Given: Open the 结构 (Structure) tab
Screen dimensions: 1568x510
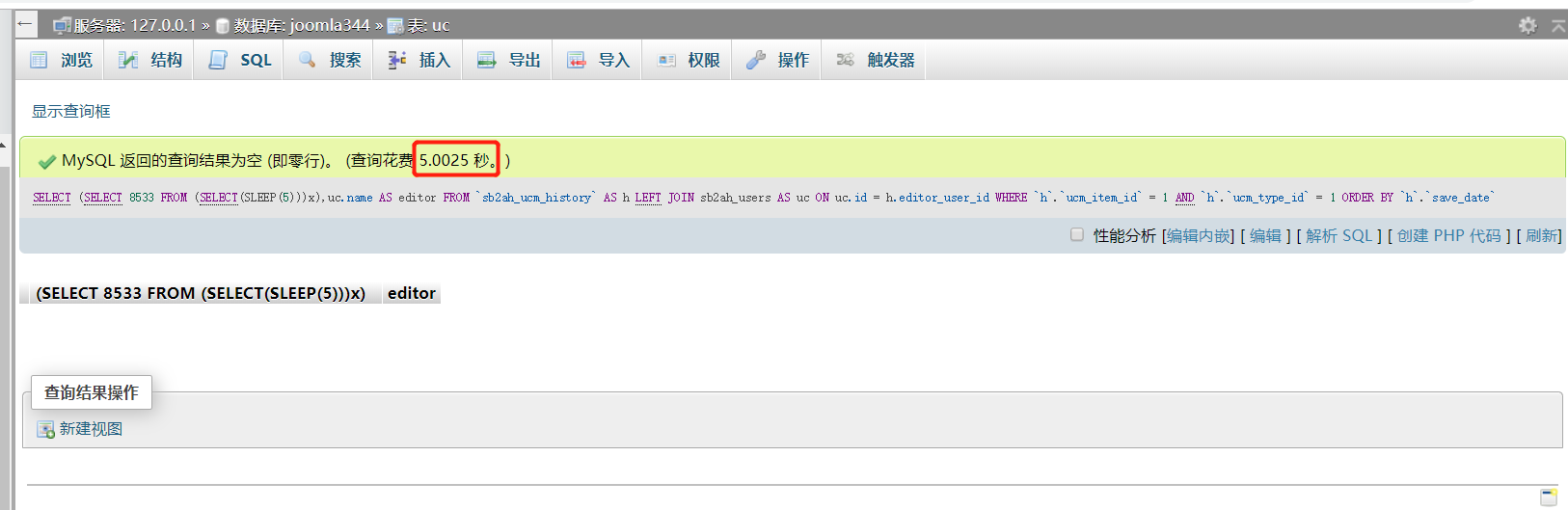Looking at the screenshot, I should click(150, 60).
